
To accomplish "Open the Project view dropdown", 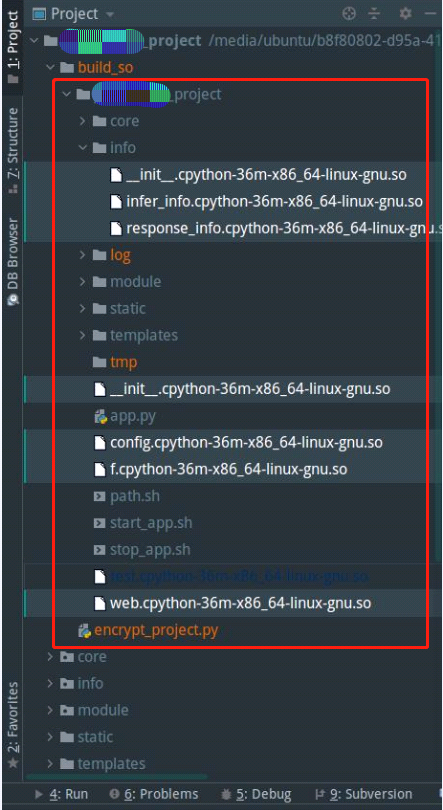I will click(109, 13).
